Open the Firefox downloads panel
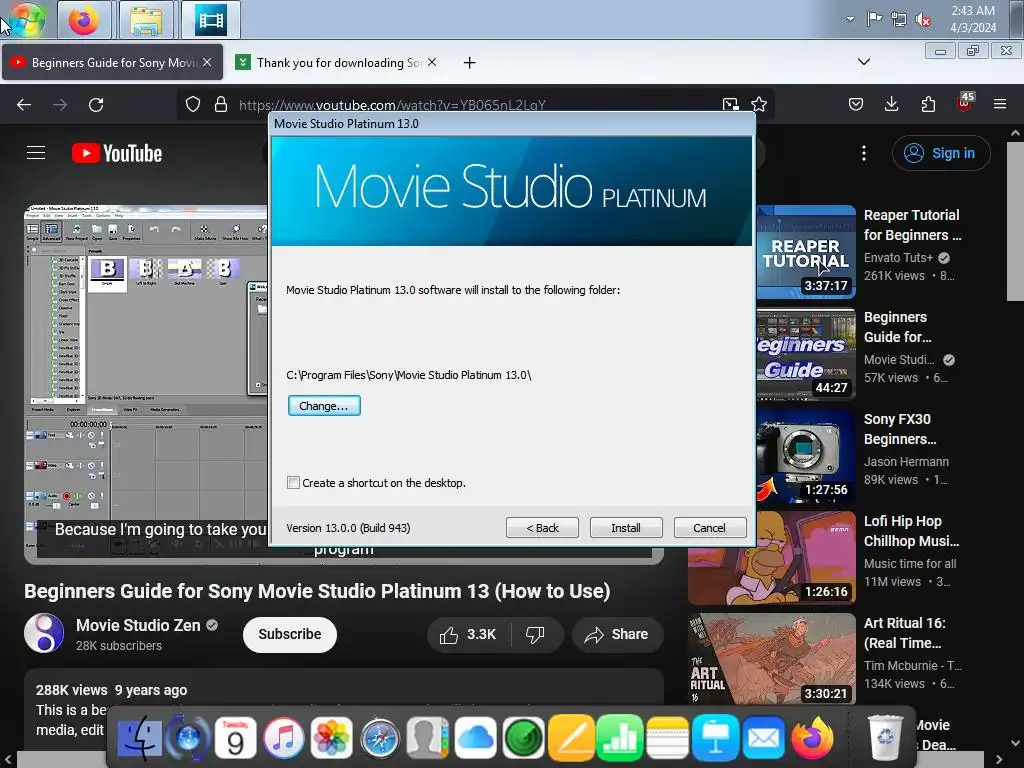This screenshot has width=1024, height=768. (891, 104)
